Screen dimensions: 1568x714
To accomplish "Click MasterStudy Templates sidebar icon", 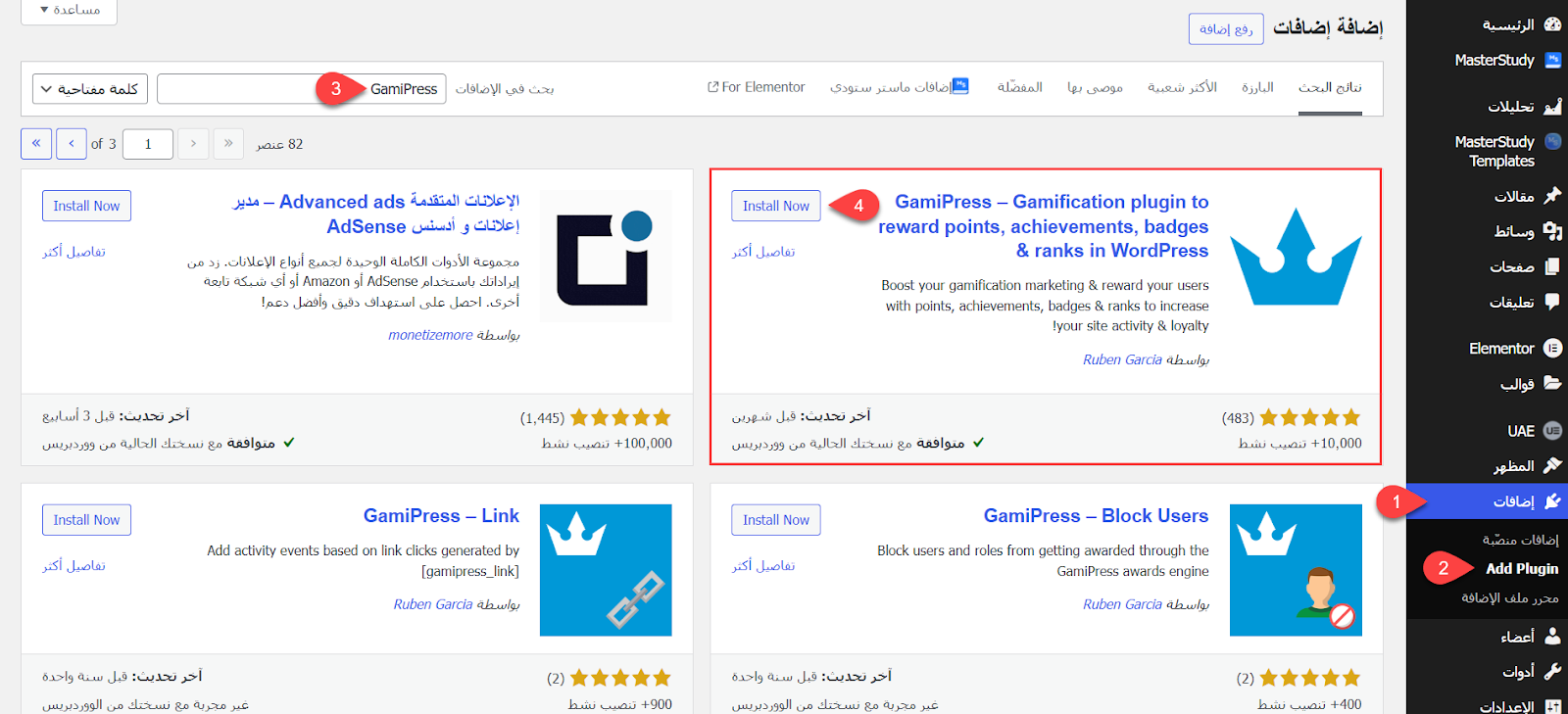I will click(x=1552, y=141).
